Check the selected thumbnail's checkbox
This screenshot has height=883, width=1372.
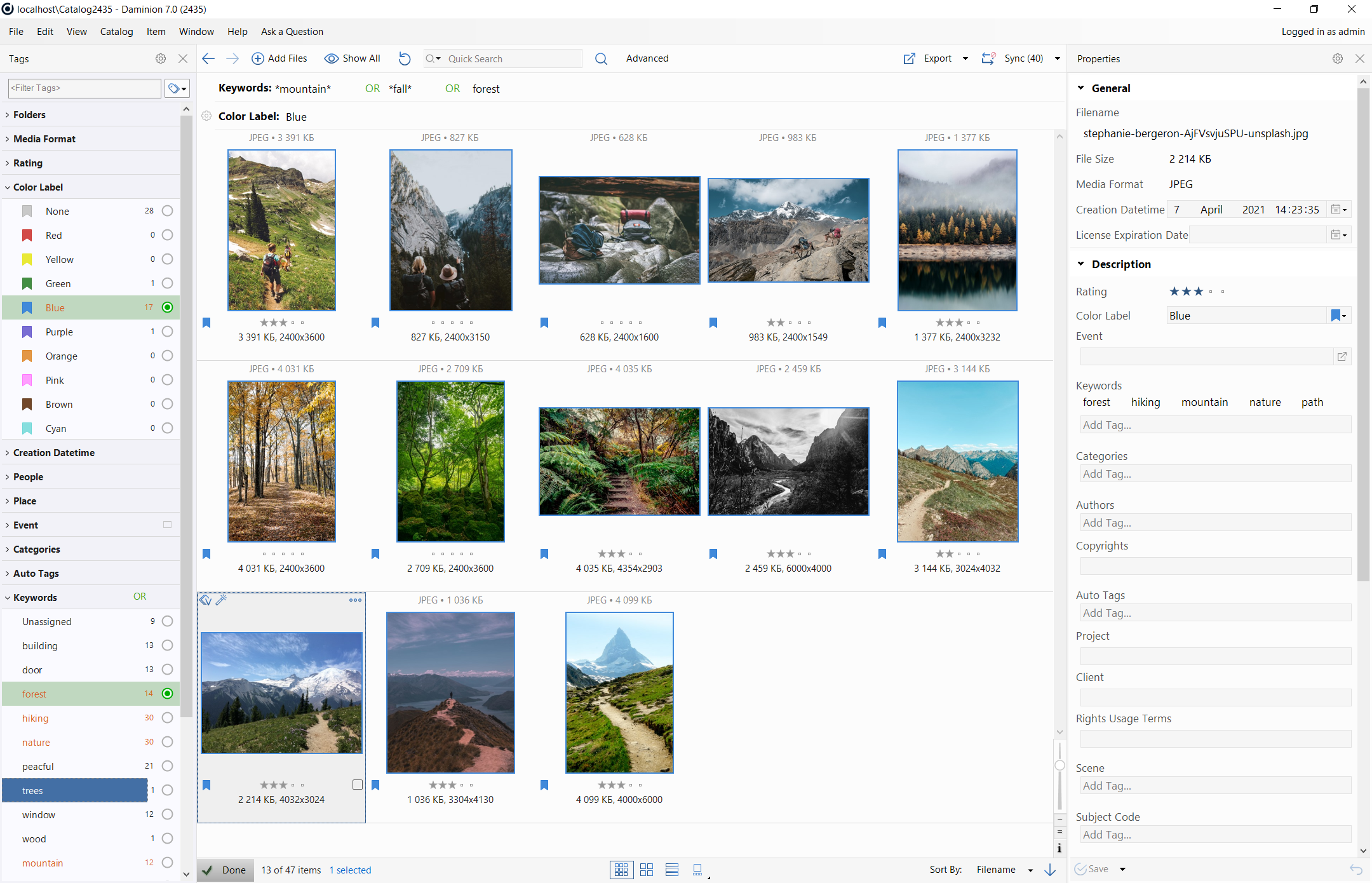pos(358,785)
